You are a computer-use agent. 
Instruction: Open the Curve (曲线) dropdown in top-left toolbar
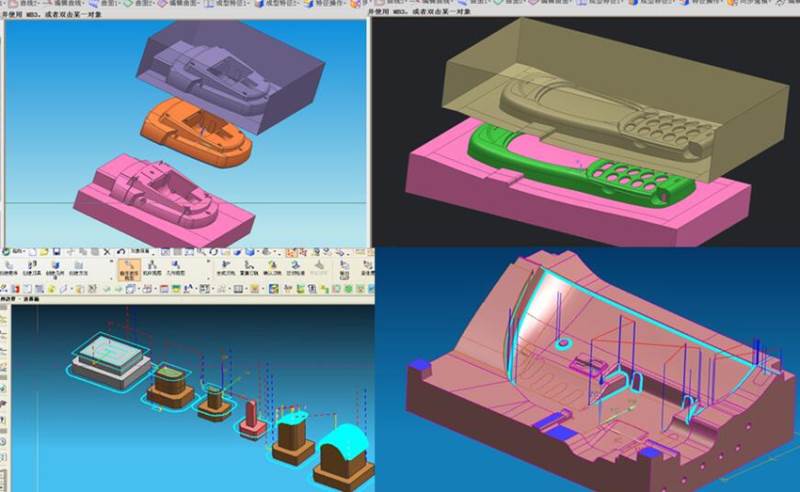click(x=14, y=3)
